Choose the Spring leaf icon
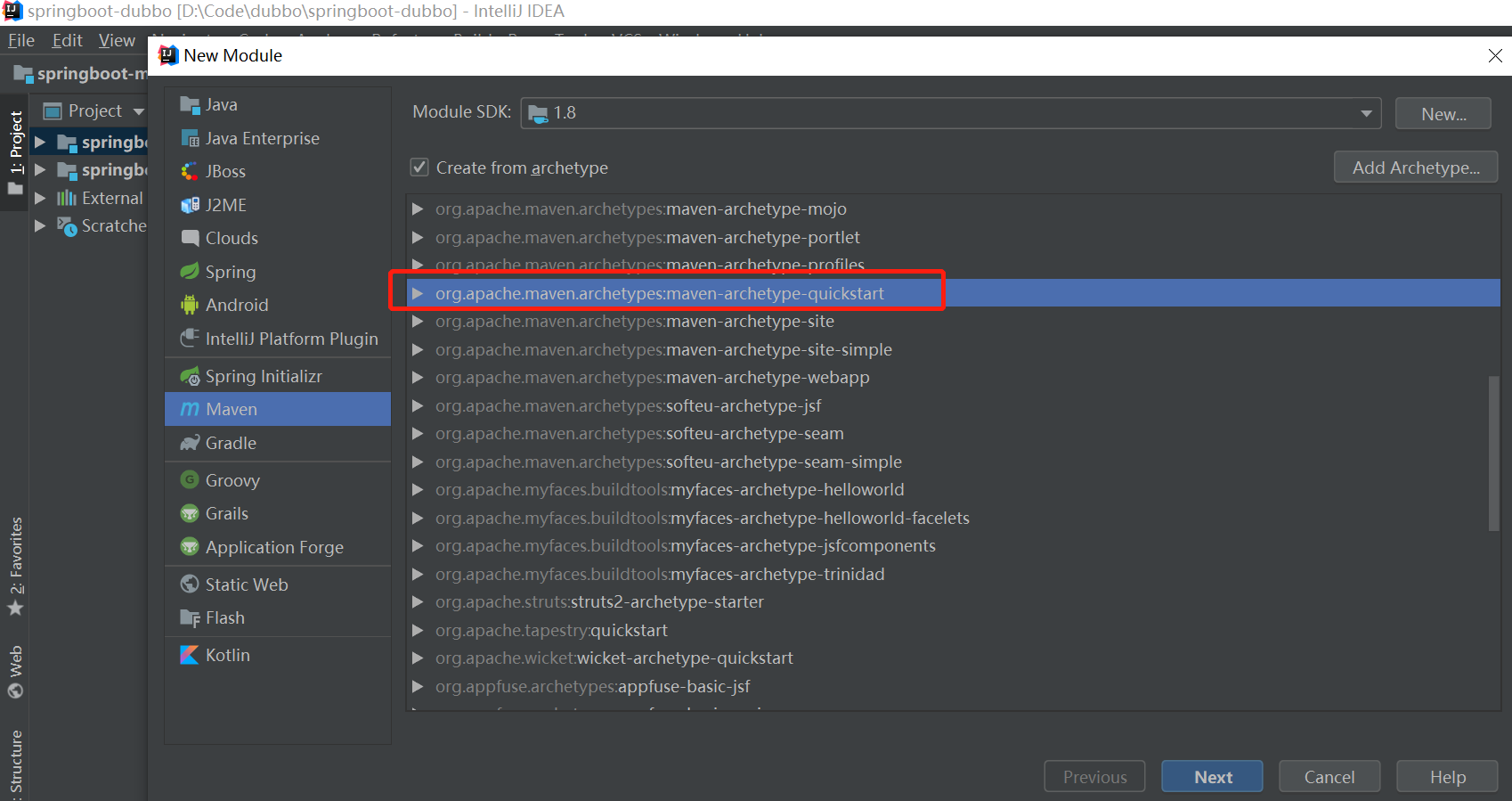Image resolution: width=1512 pixels, height=801 pixels. [x=190, y=272]
